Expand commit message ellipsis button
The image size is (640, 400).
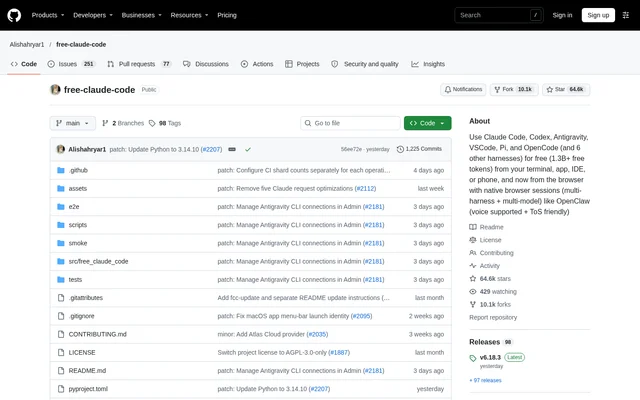click(x=232, y=149)
